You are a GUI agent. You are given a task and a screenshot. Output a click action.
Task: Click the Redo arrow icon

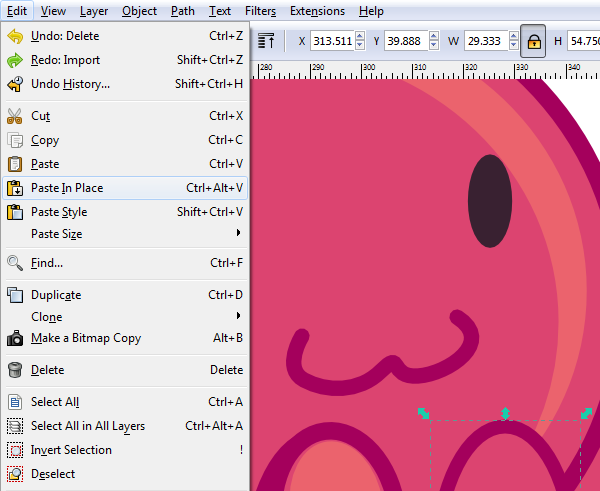pos(15,60)
